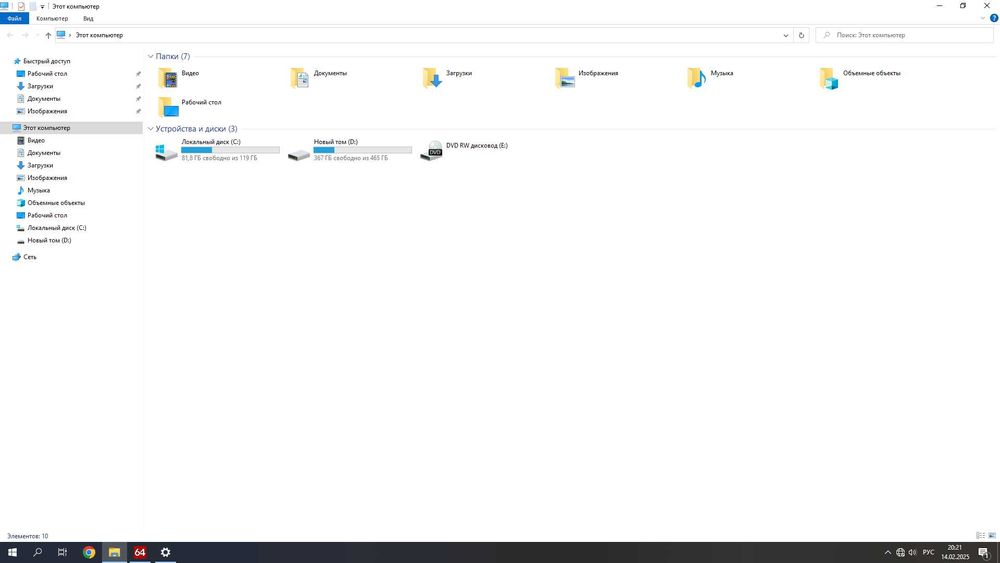The image size is (1000, 563).
Task: Switch to large icons view in status bar
Action: 992,536
